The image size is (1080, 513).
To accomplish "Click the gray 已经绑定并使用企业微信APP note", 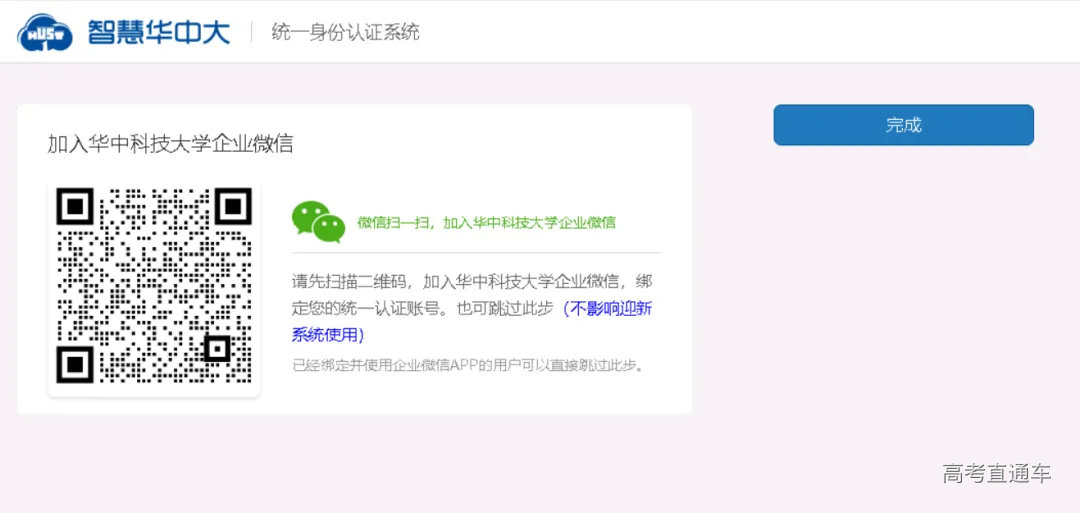I will (x=470, y=365).
